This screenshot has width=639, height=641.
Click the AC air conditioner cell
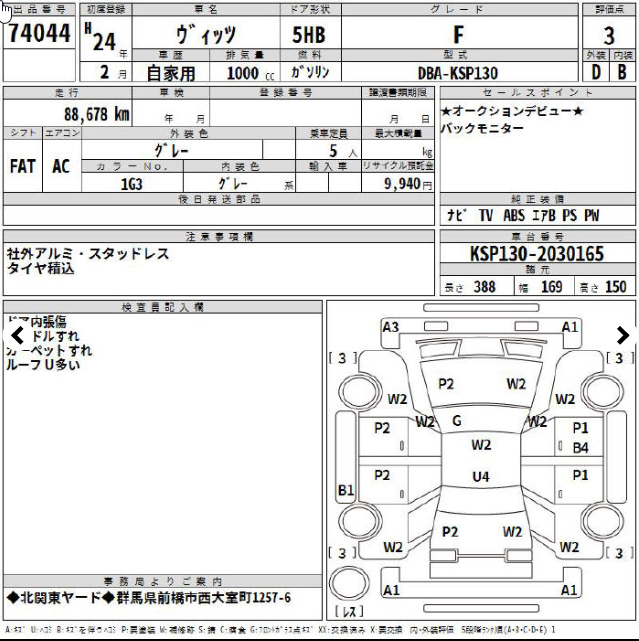tap(61, 167)
